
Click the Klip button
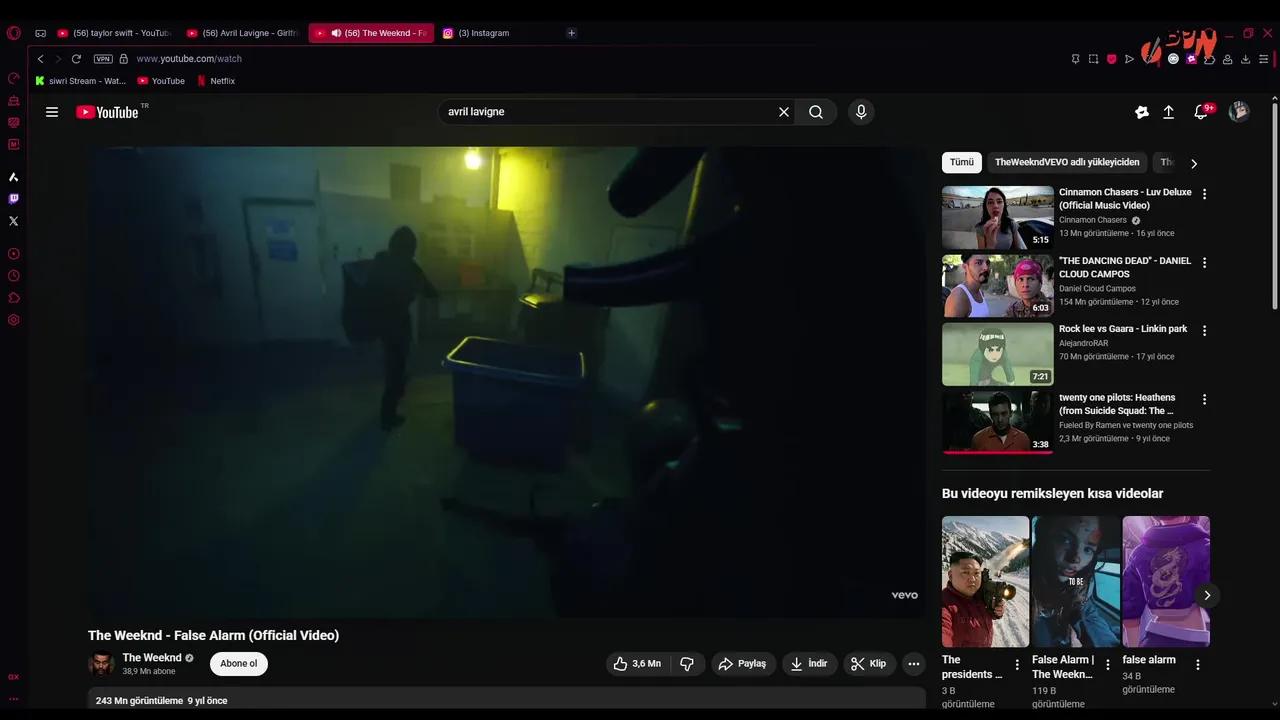pyautogui.click(x=868, y=663)
